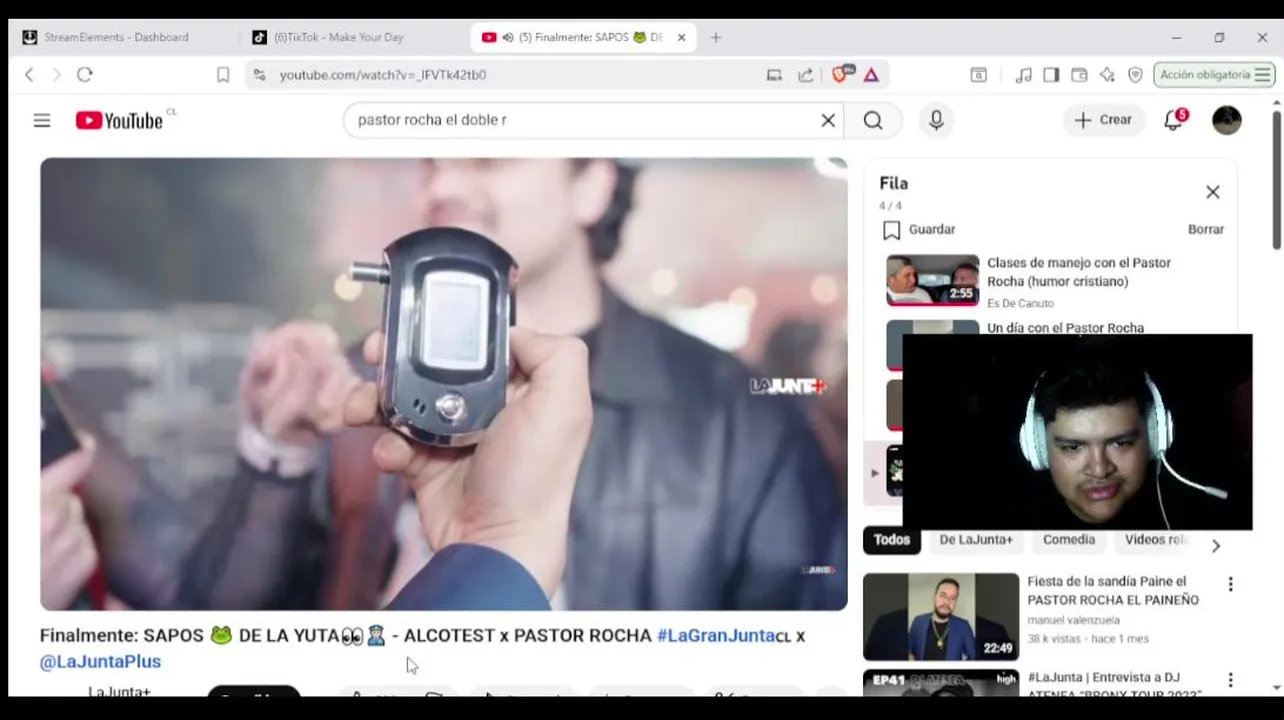The height and width of the screenshot is (720, 1284).
Task: Open the YouTube guide hamburger menu
Action: 42,120
